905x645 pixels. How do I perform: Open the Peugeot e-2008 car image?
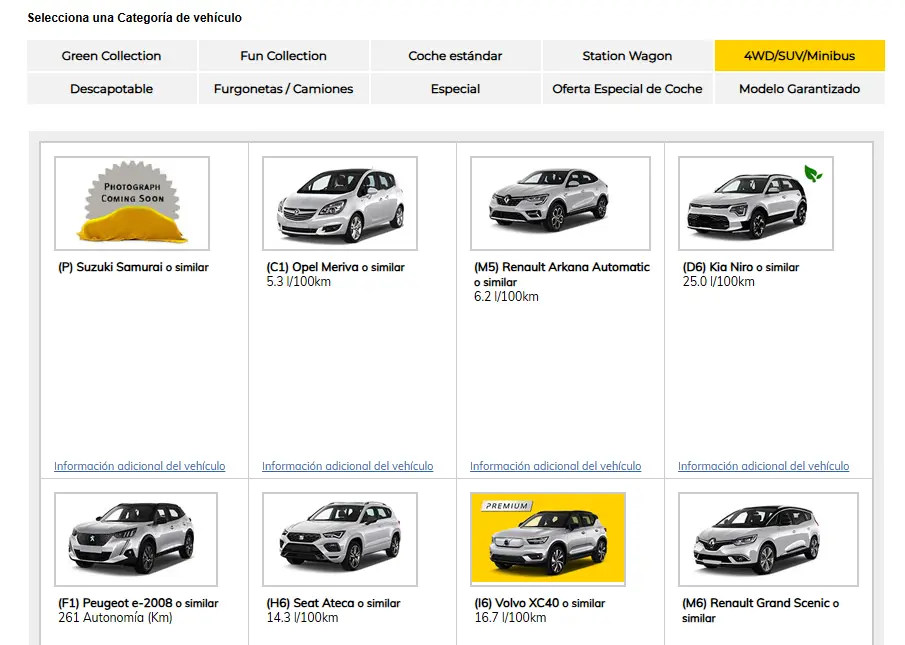(136, 539)
